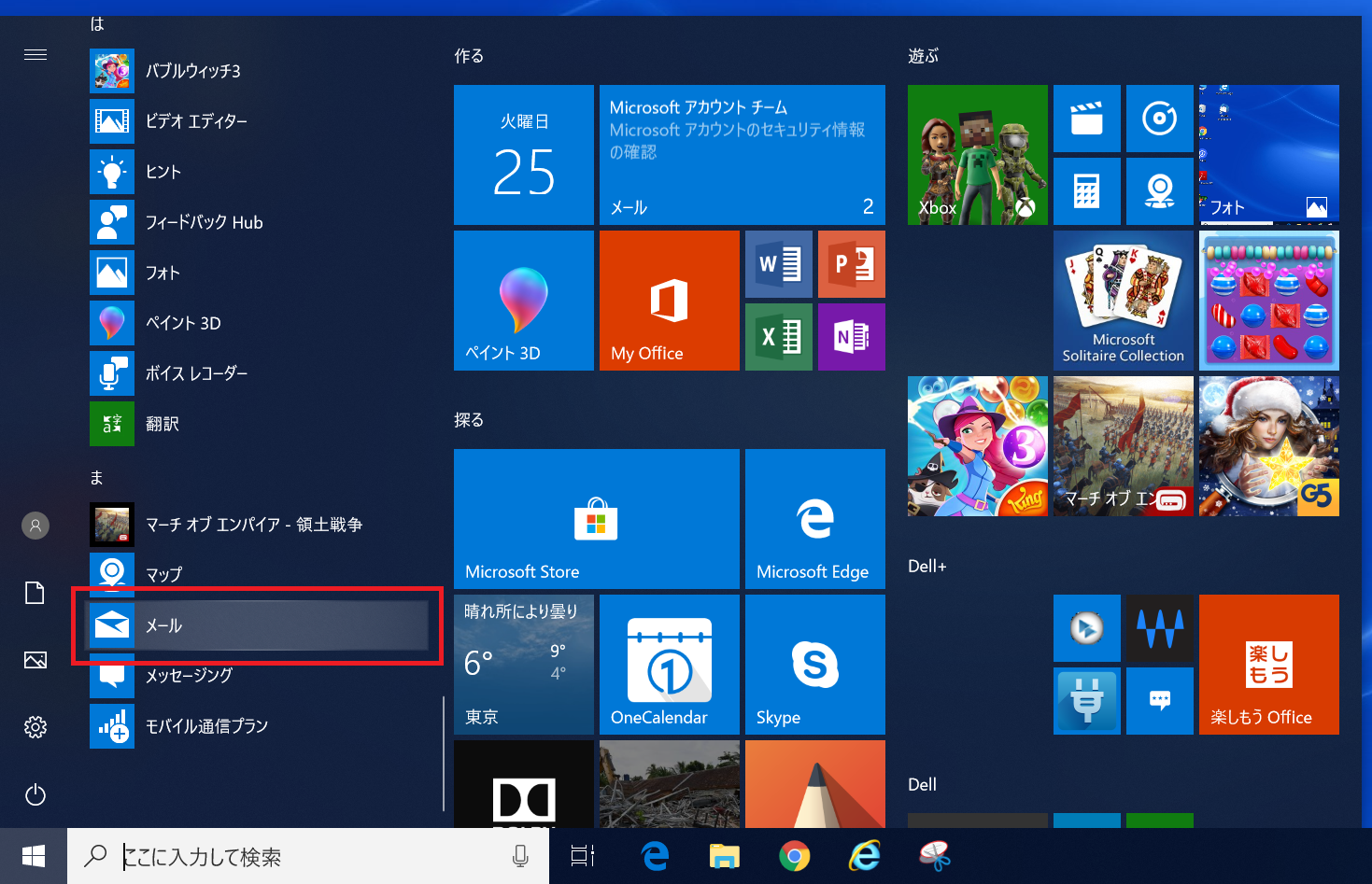Click the ま letter header in app list
Viewport: 1372px width, 884px height.
point(97,478)
